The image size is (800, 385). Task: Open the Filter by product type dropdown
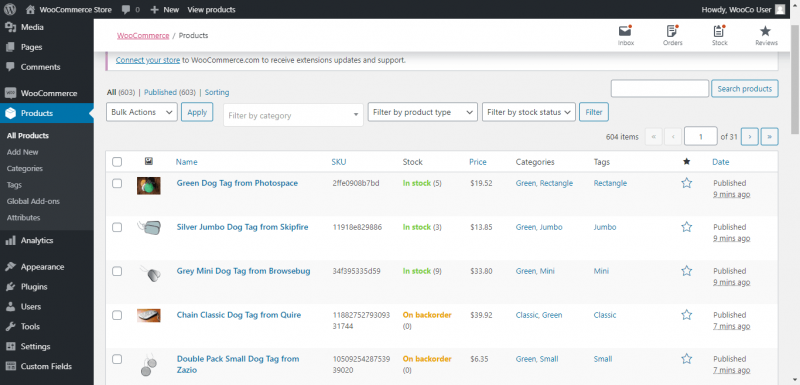click(x=422, y=112)
